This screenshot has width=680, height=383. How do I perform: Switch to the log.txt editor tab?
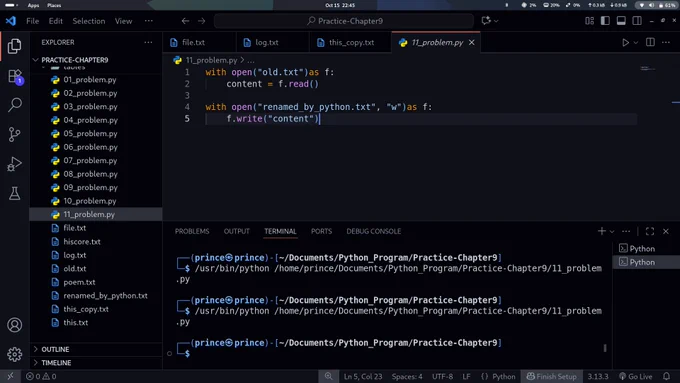coord(267,43)
